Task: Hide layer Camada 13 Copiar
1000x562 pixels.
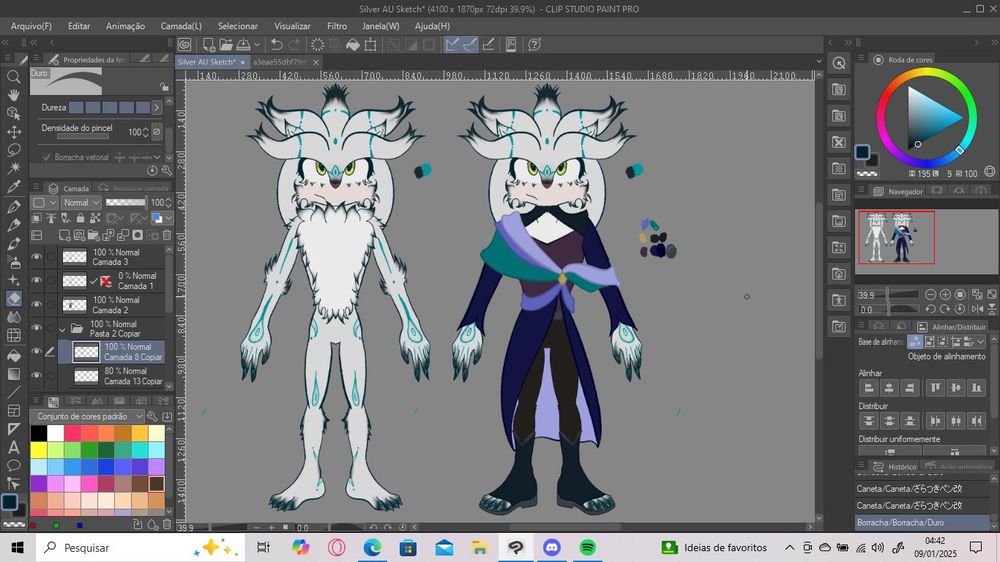Action: 36,375
